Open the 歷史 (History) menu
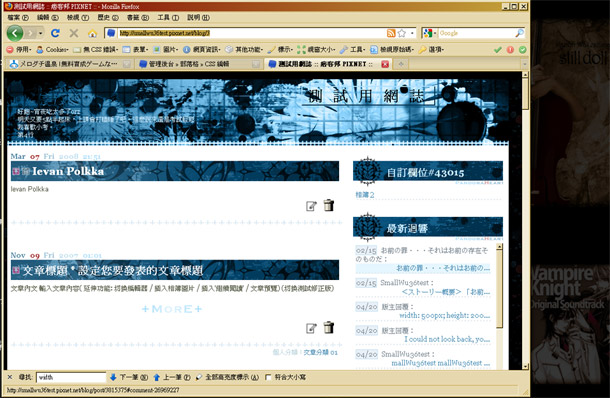 tap(108, 18)
